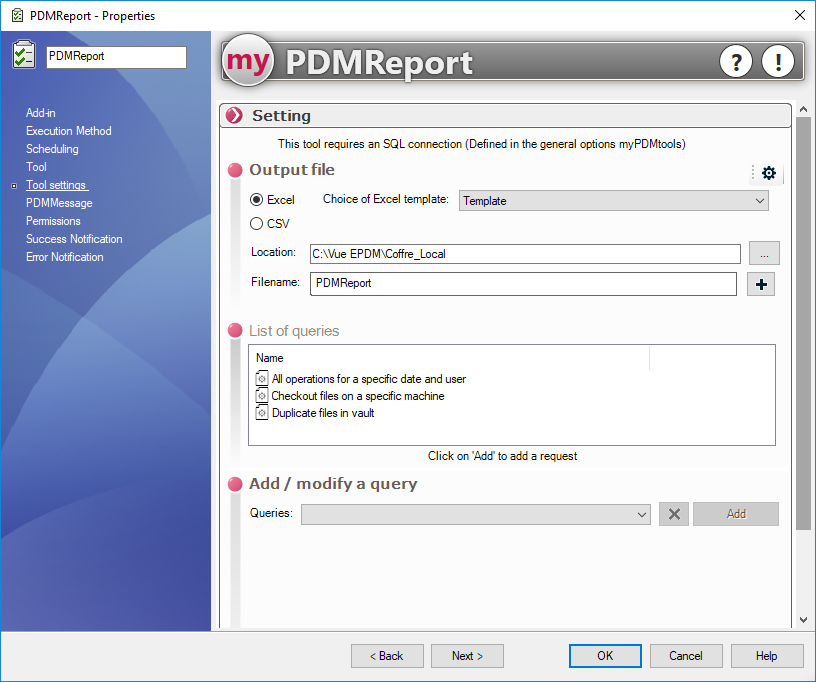Click into the Filename text field

pyautogui.click(x=523, y=284)
